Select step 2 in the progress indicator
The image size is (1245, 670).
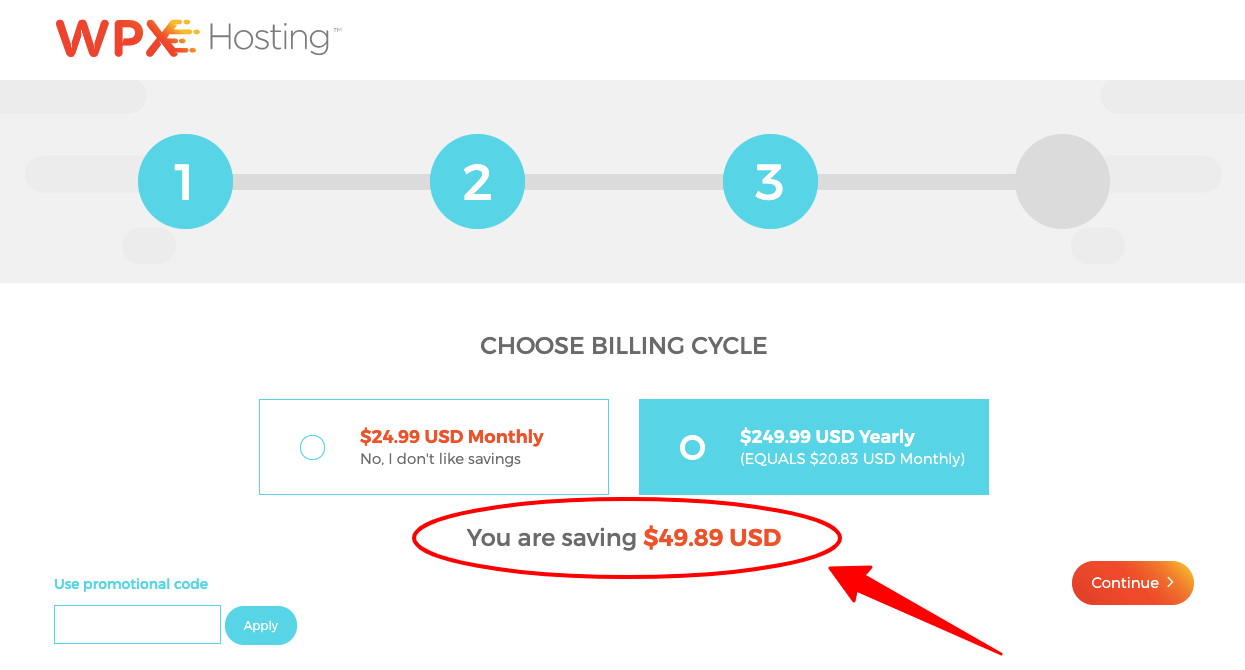(477, 181)
